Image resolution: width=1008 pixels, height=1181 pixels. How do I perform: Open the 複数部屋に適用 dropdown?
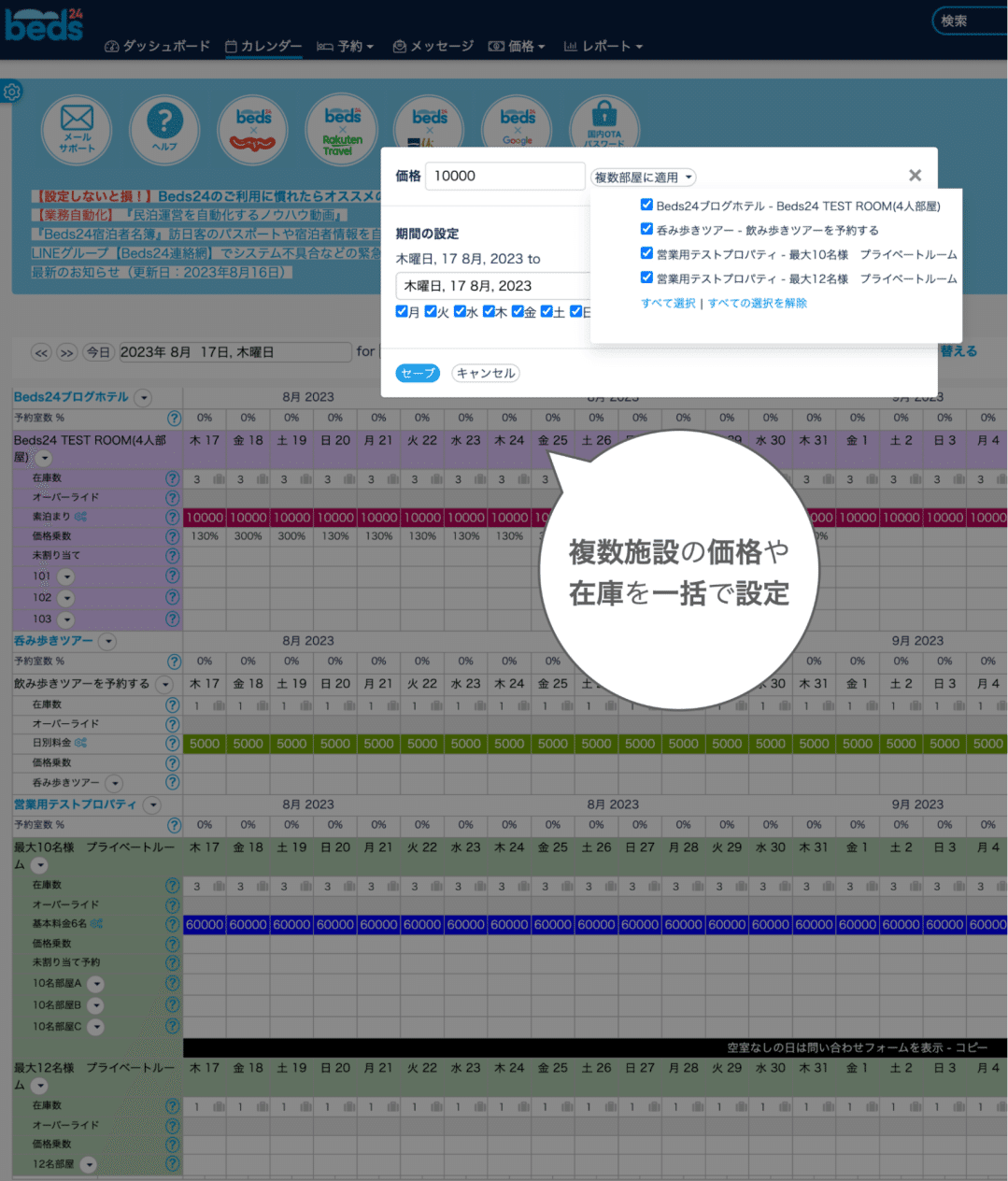click(642, 177)
